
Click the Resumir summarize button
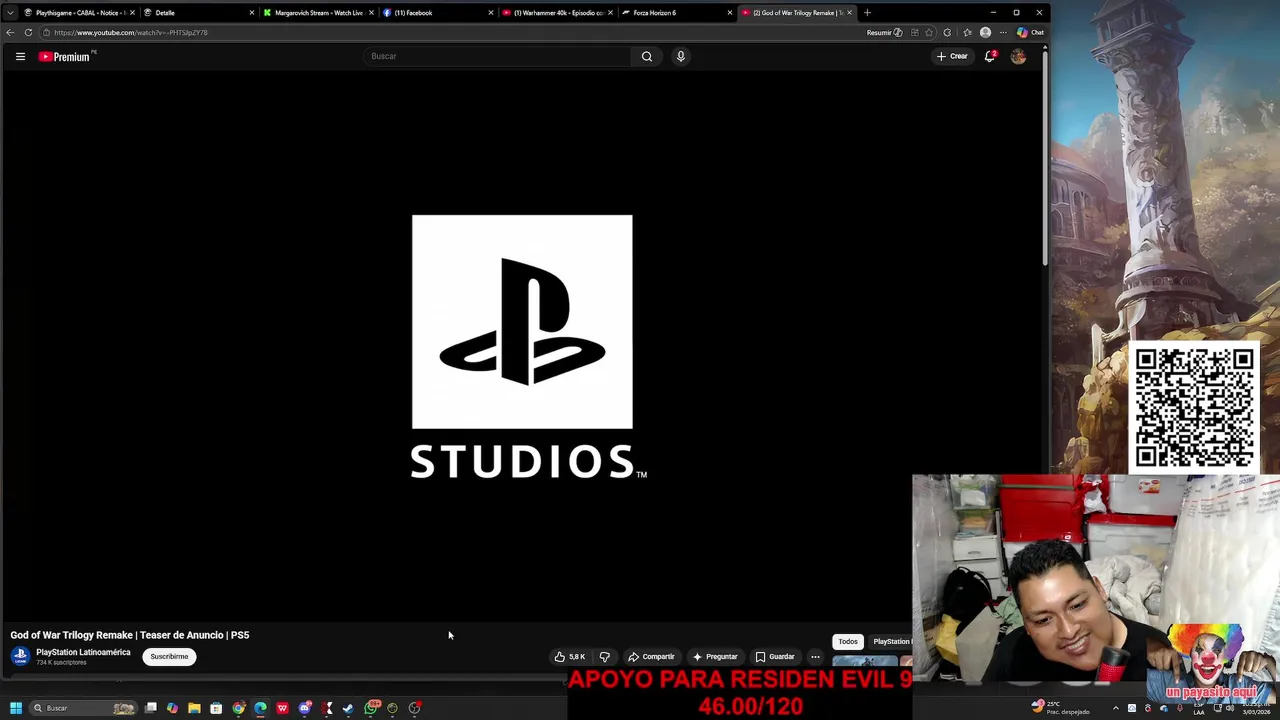(884, 32)
